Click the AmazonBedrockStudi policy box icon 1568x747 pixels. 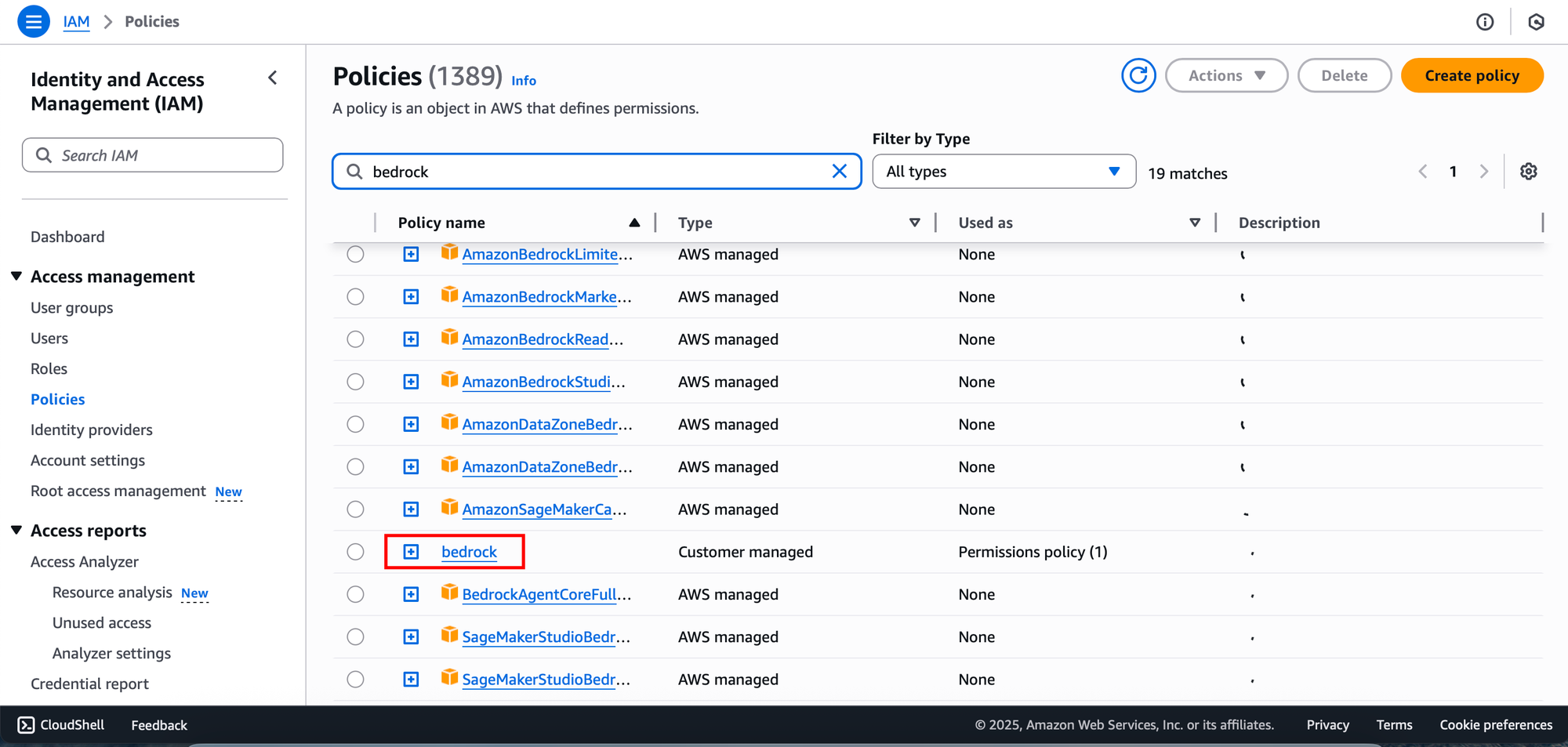449,380
